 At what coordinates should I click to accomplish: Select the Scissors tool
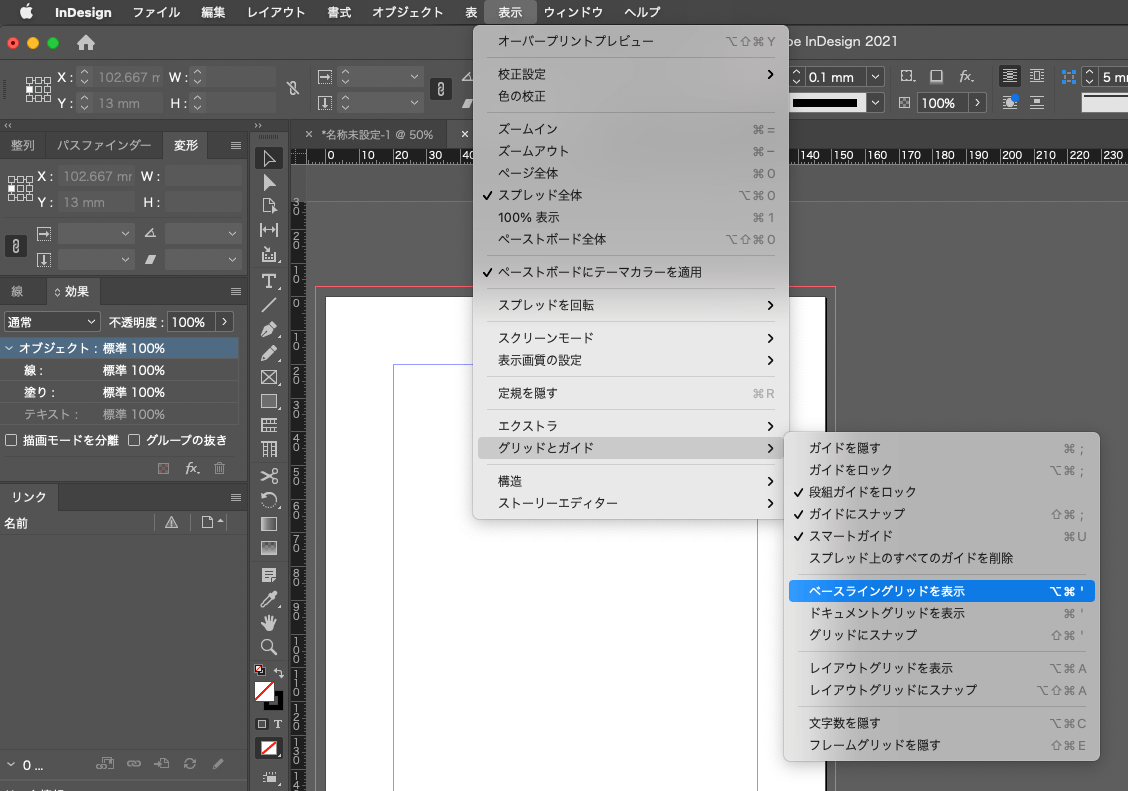(x=268, y=475)
